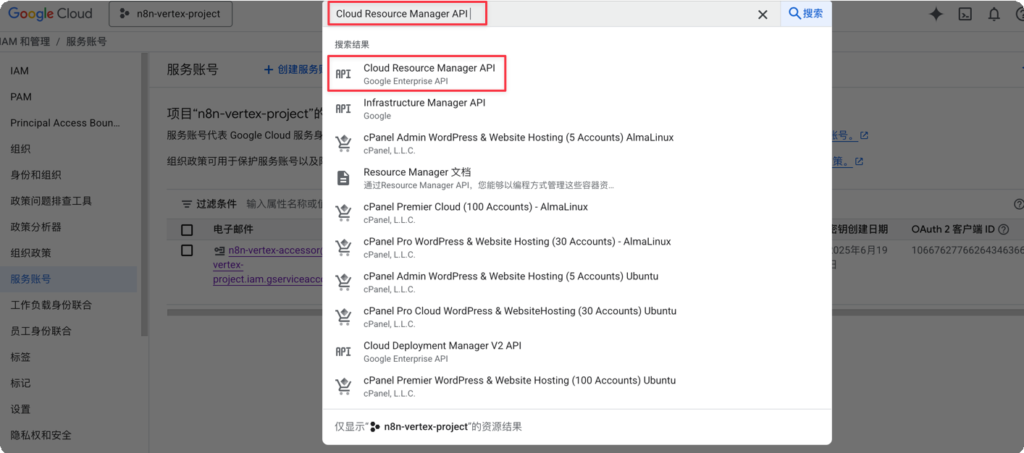Open the notifications bell
The image size is (1024, 453).
[993, 14]
